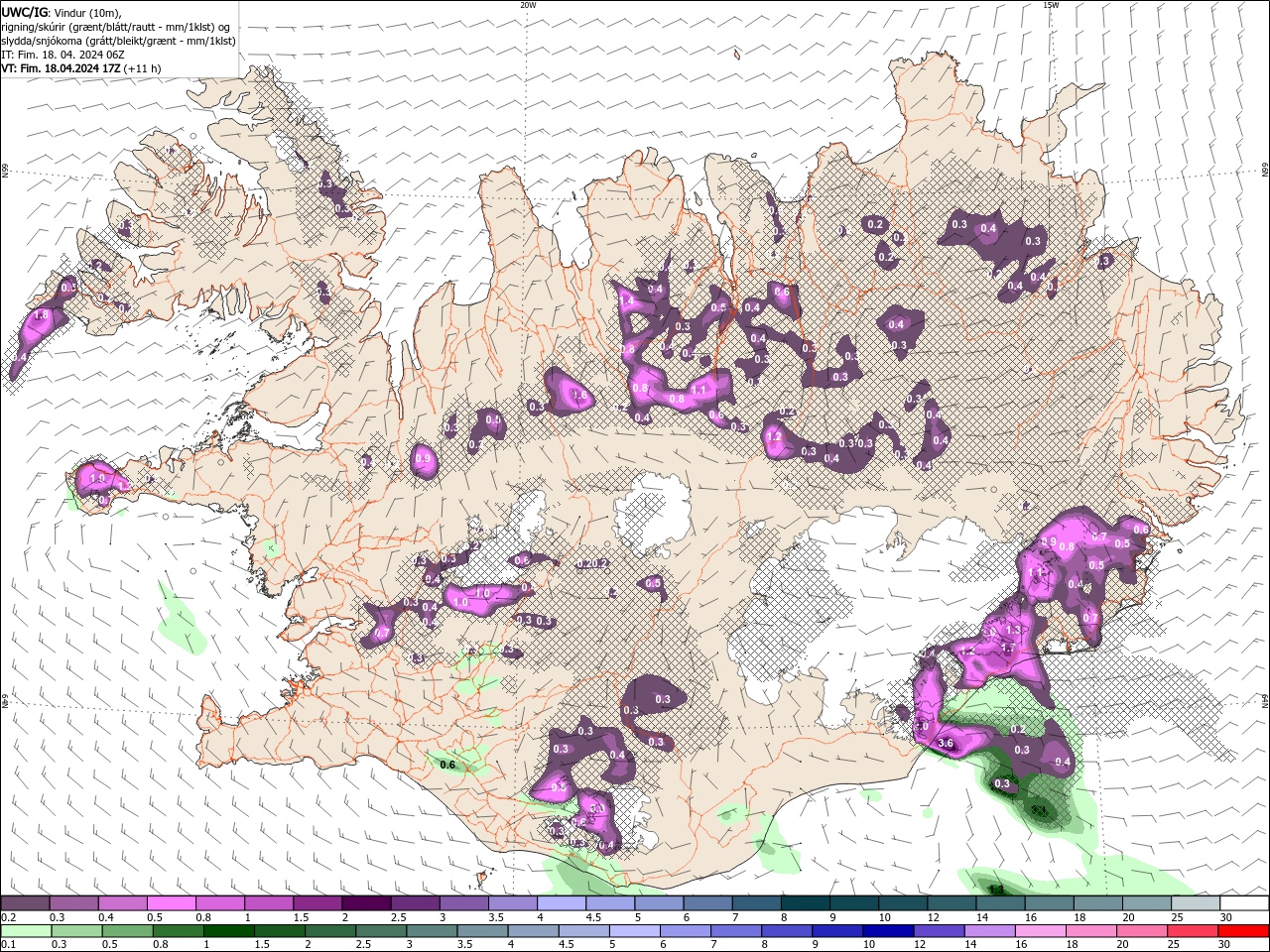Select the lower legend swatch starting at 14

[x=990, y=931]
